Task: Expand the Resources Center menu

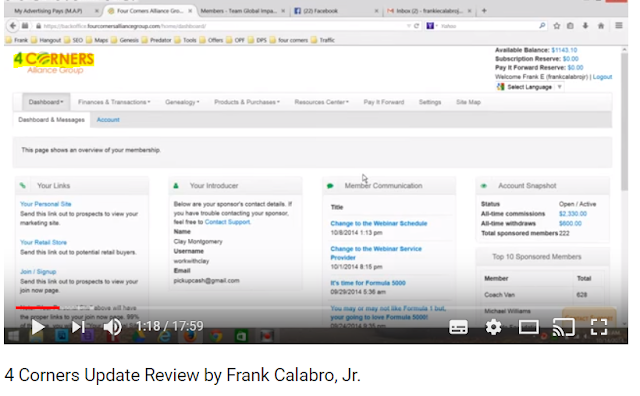Action: 322,102
